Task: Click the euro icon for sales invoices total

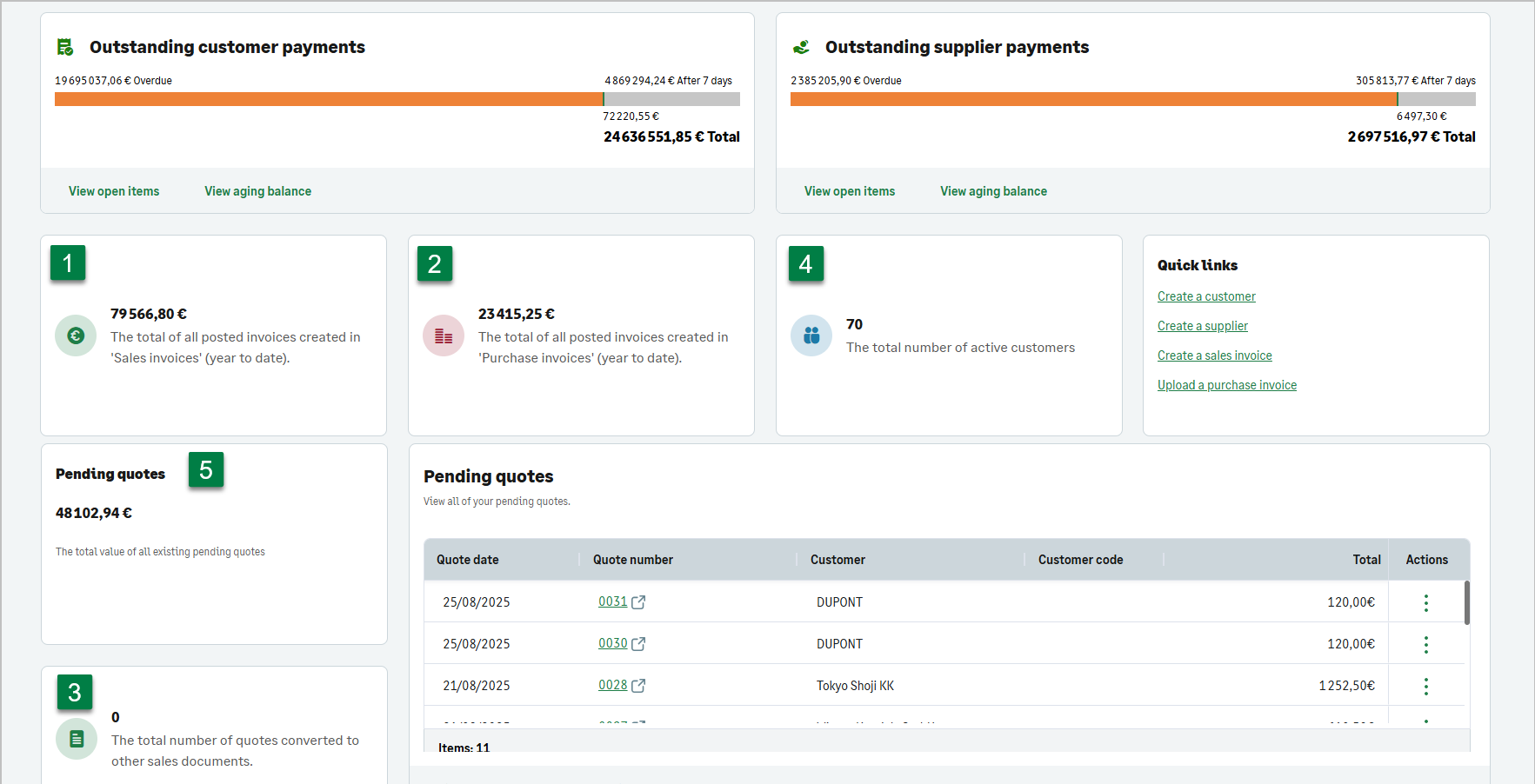Action: [x=76, y=336]
